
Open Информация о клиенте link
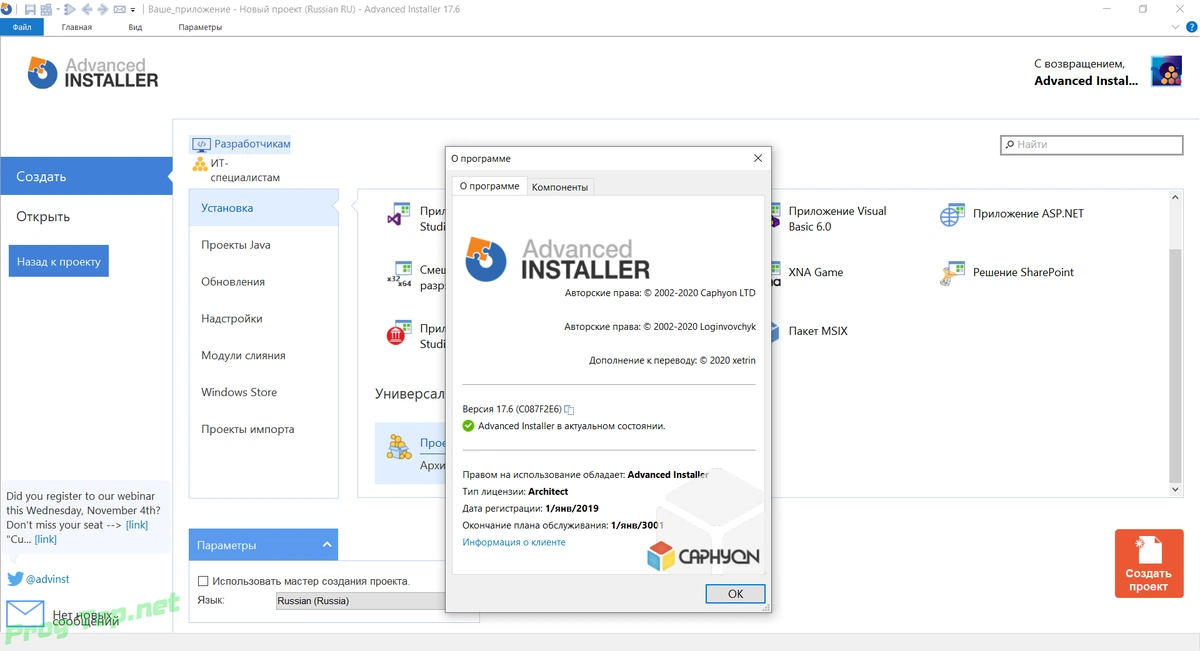pyautogui.click(x=514, y=542)
